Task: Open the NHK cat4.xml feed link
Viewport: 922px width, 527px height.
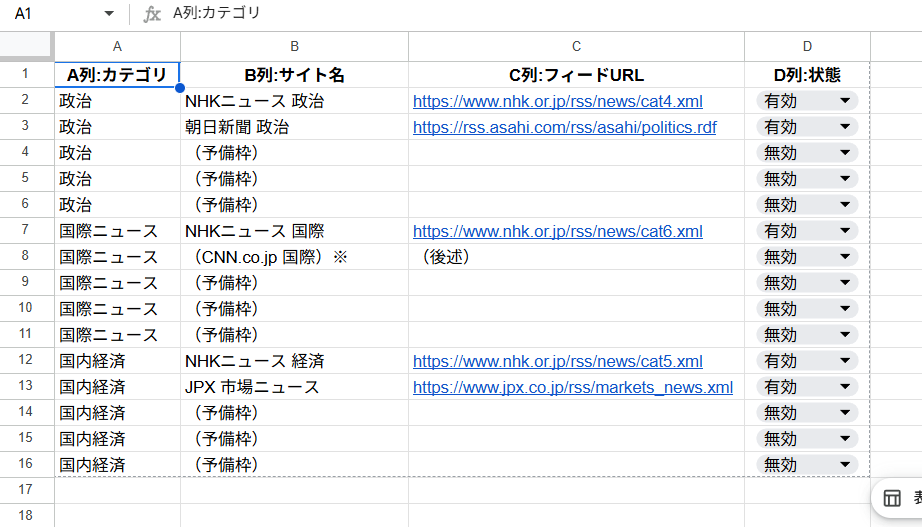Action: click(x=557, y=101)
